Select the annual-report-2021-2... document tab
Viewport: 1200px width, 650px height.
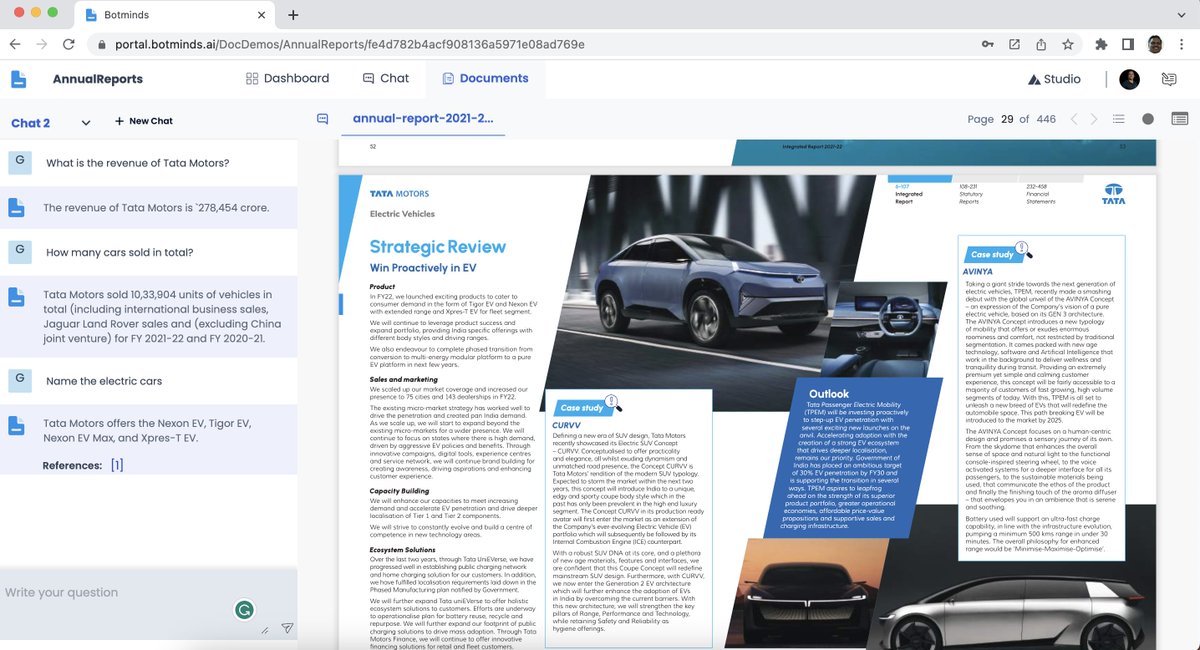(x=423, y=118)
